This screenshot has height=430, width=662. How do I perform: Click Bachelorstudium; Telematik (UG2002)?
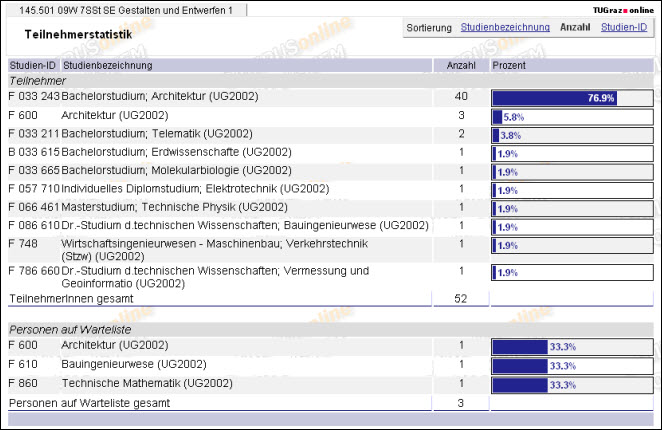click(x=157, y=134)
